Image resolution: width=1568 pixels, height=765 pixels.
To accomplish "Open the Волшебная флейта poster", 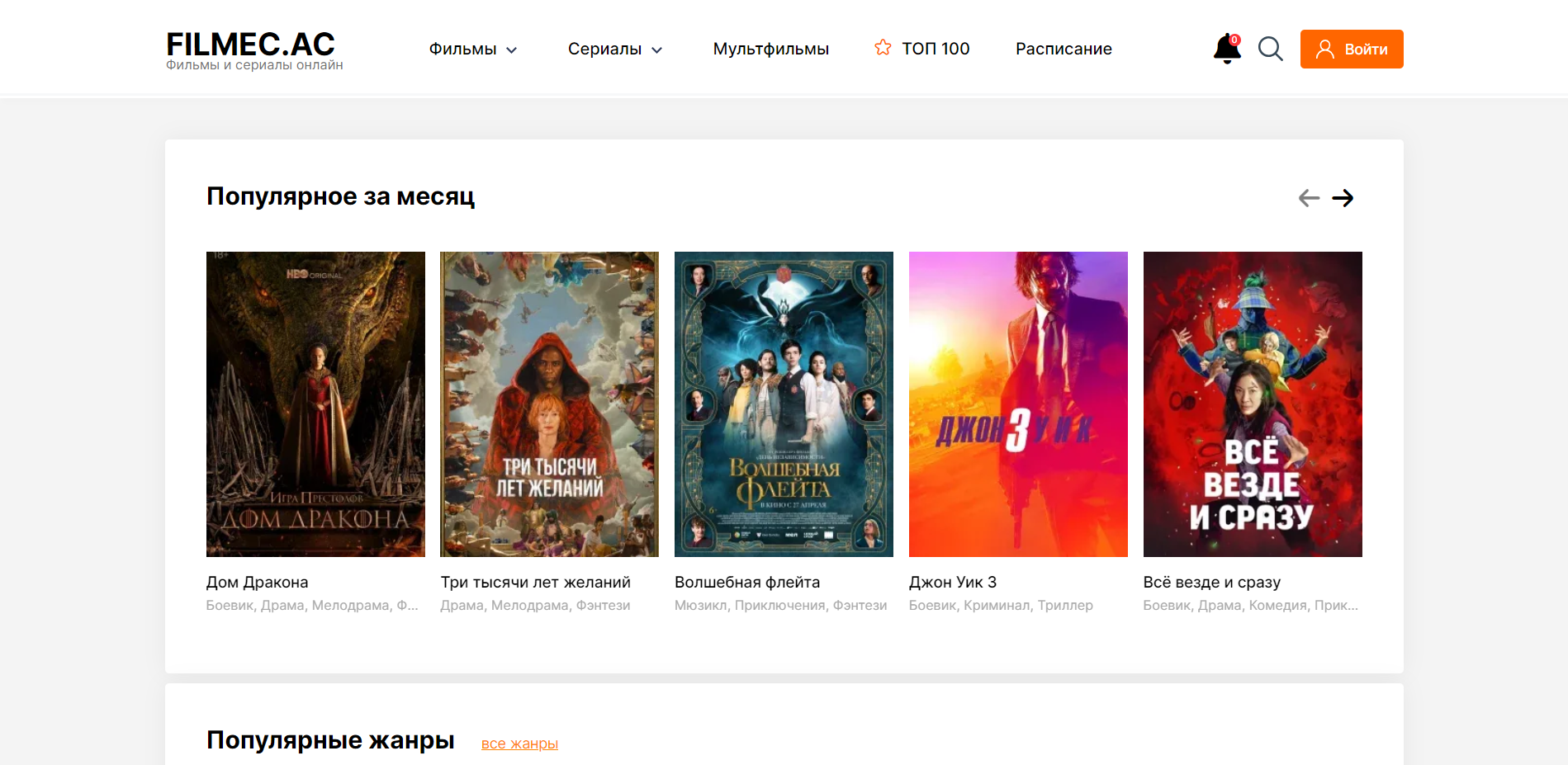I will tap(784, 404).
